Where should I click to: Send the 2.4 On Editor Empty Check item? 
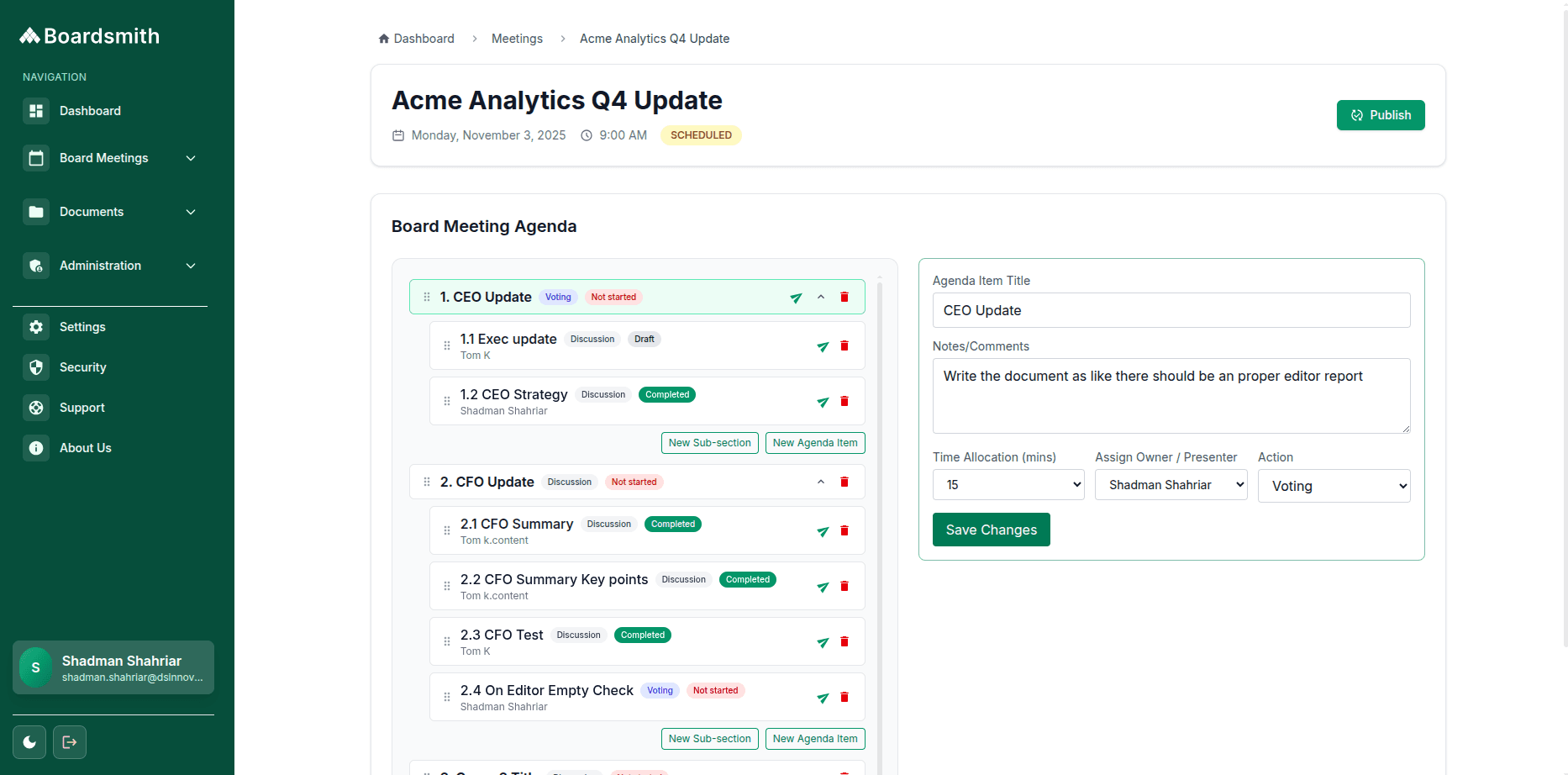(823, 698)
